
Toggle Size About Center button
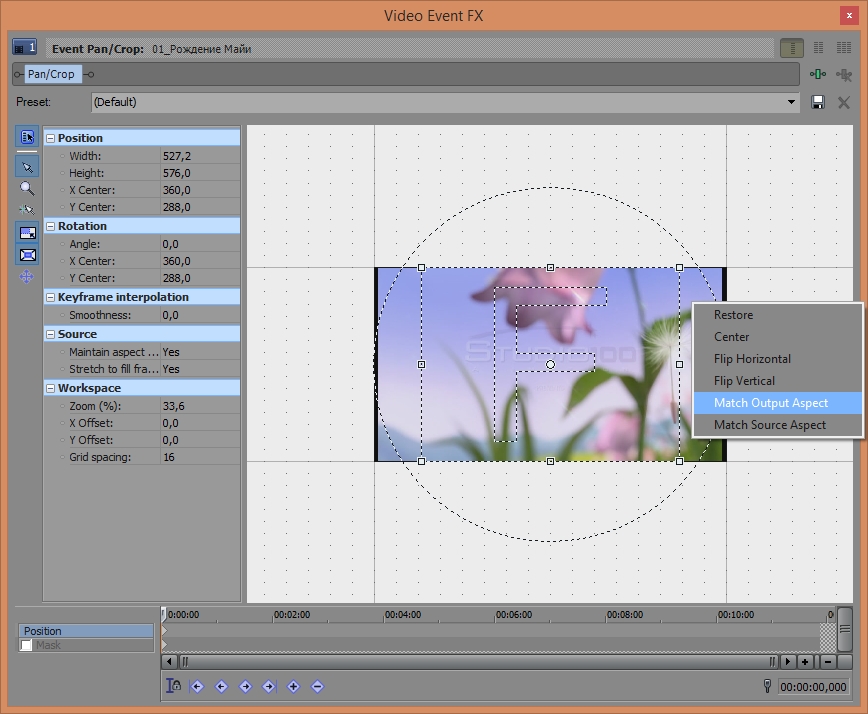27,255
